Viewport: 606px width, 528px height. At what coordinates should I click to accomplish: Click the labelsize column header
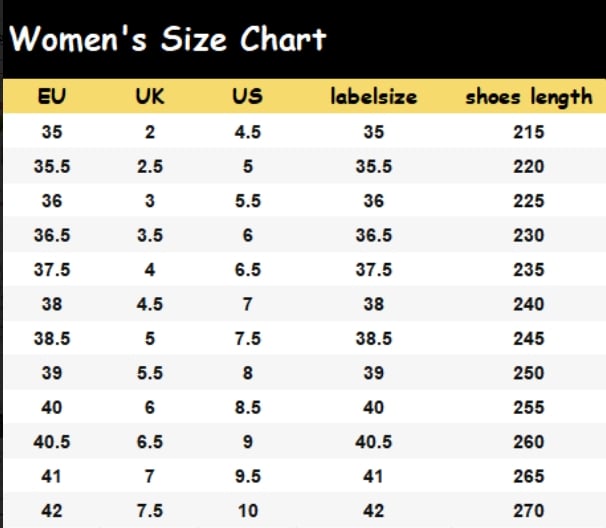click(374, 97)
